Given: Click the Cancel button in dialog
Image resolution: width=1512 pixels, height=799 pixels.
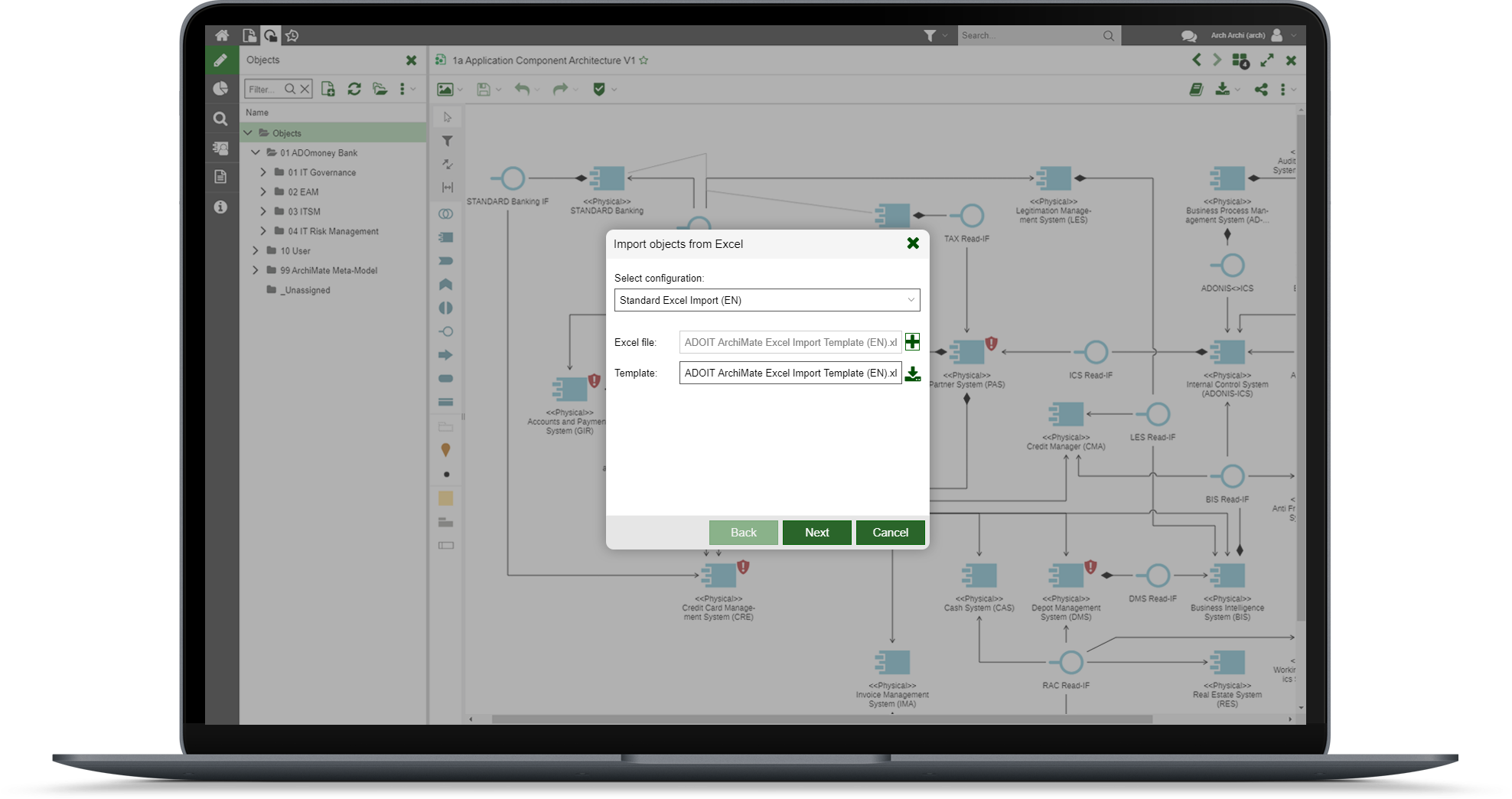Looking at the screenshot, I should (890, 533).
